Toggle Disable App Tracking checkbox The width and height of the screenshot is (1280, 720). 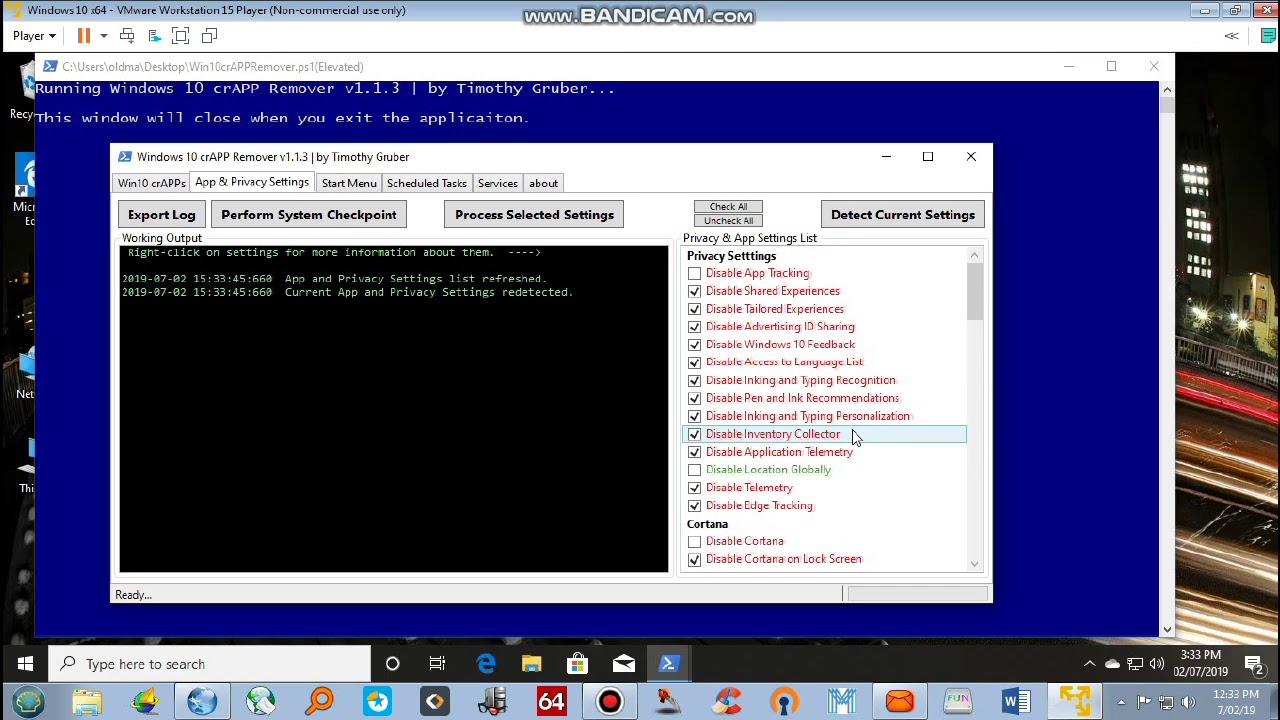[x=694, y=273]
